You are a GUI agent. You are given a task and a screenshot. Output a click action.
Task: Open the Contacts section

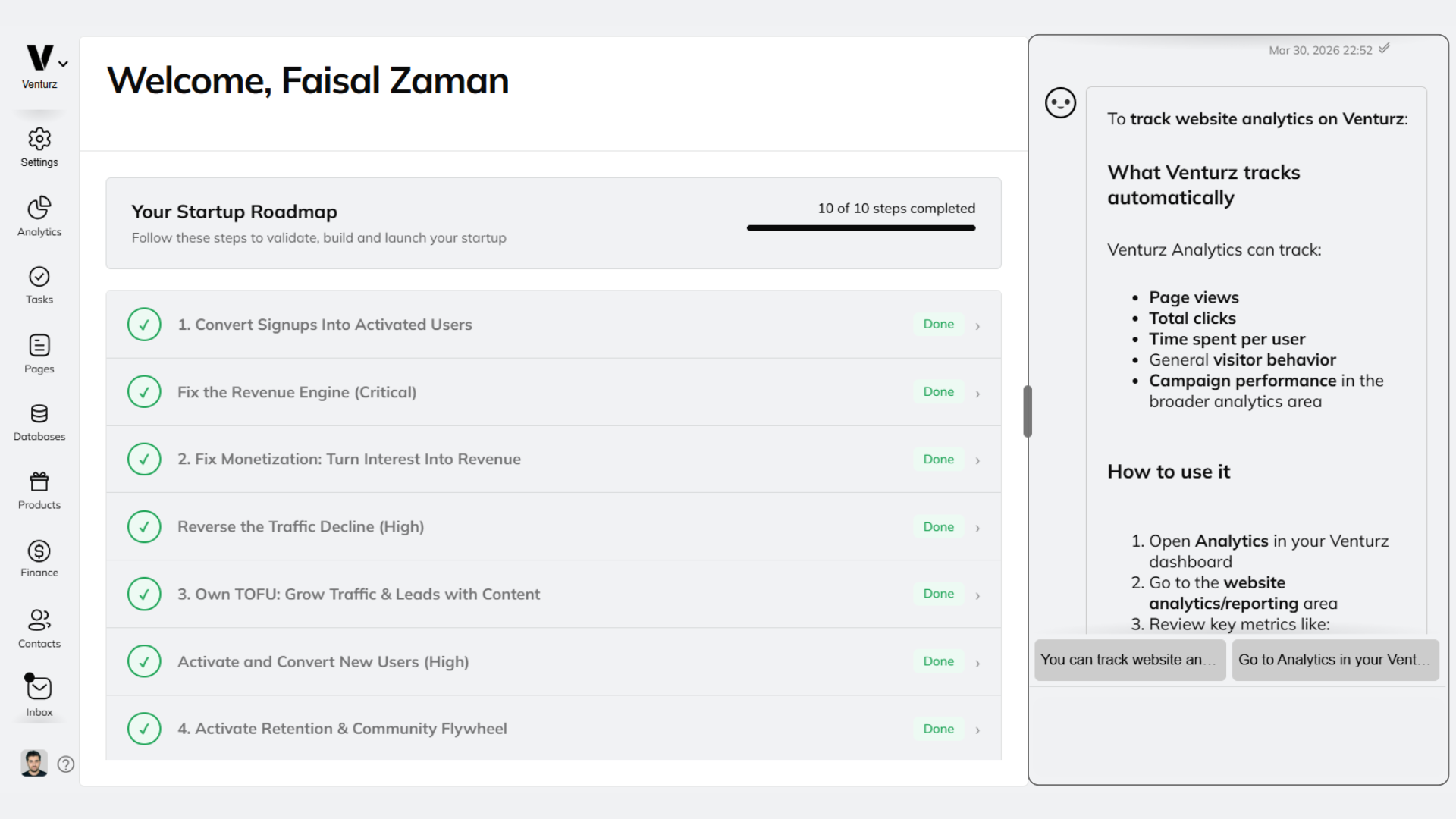click(39, 627)
